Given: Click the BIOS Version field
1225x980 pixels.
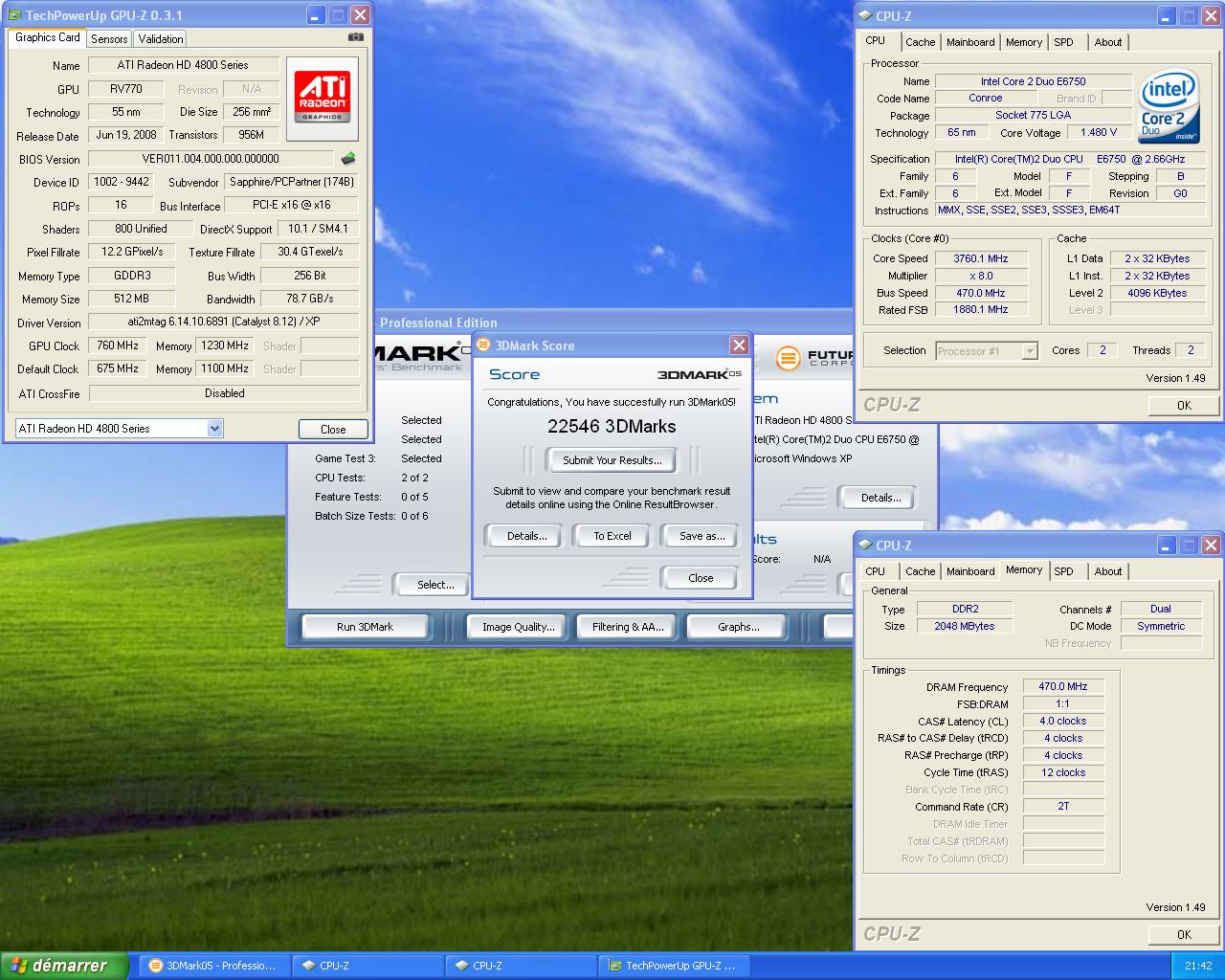Looking at the screenshot, I should tap(211, 159).
